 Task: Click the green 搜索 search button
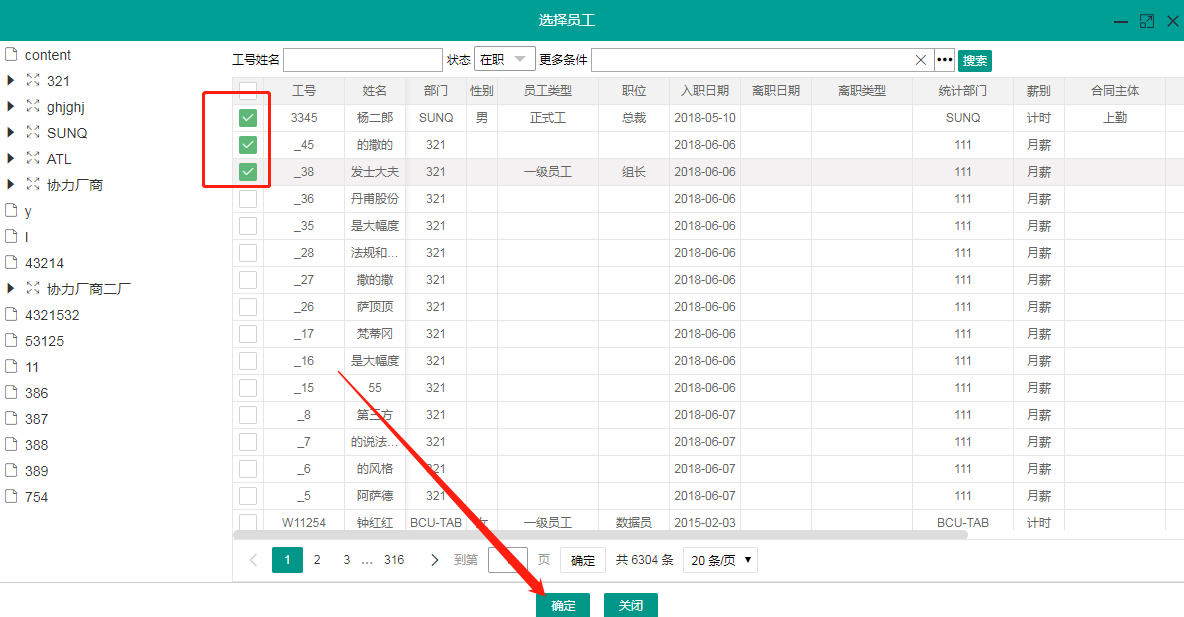975,61
